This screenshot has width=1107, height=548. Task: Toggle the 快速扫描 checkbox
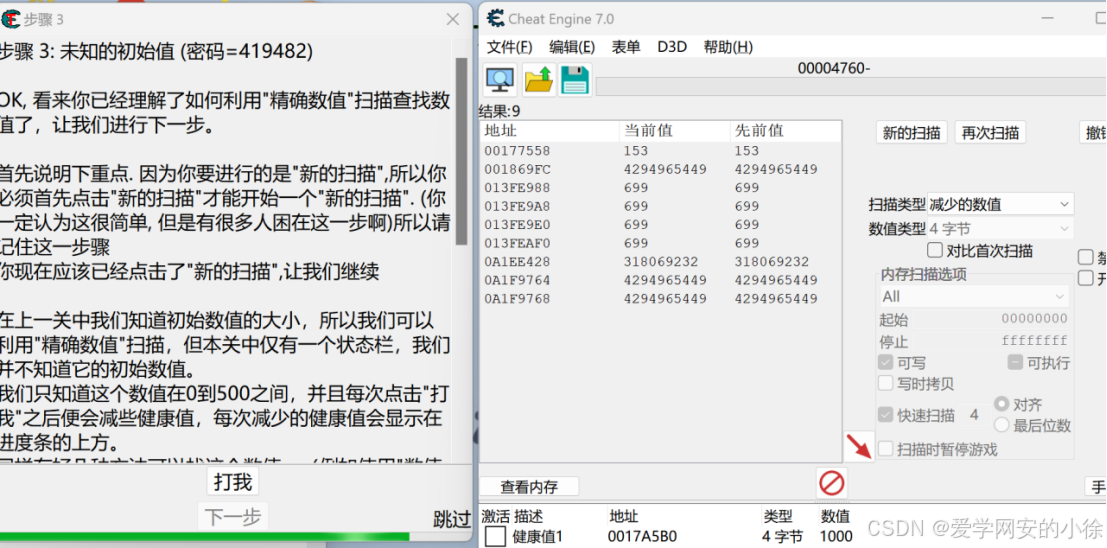(x=885, y=415)
